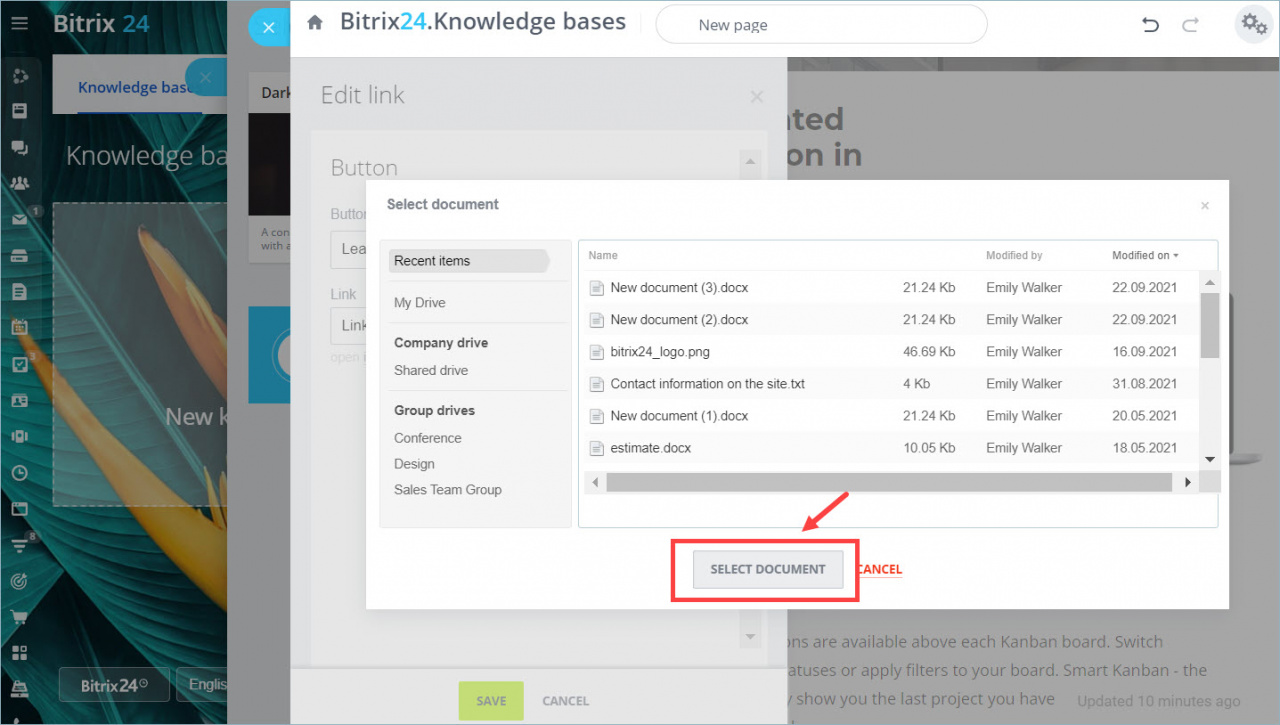Click file list scroll up arrow
Image resolution: width=1280 pixels, height=725 pixels.
(x=1209, y=280)
